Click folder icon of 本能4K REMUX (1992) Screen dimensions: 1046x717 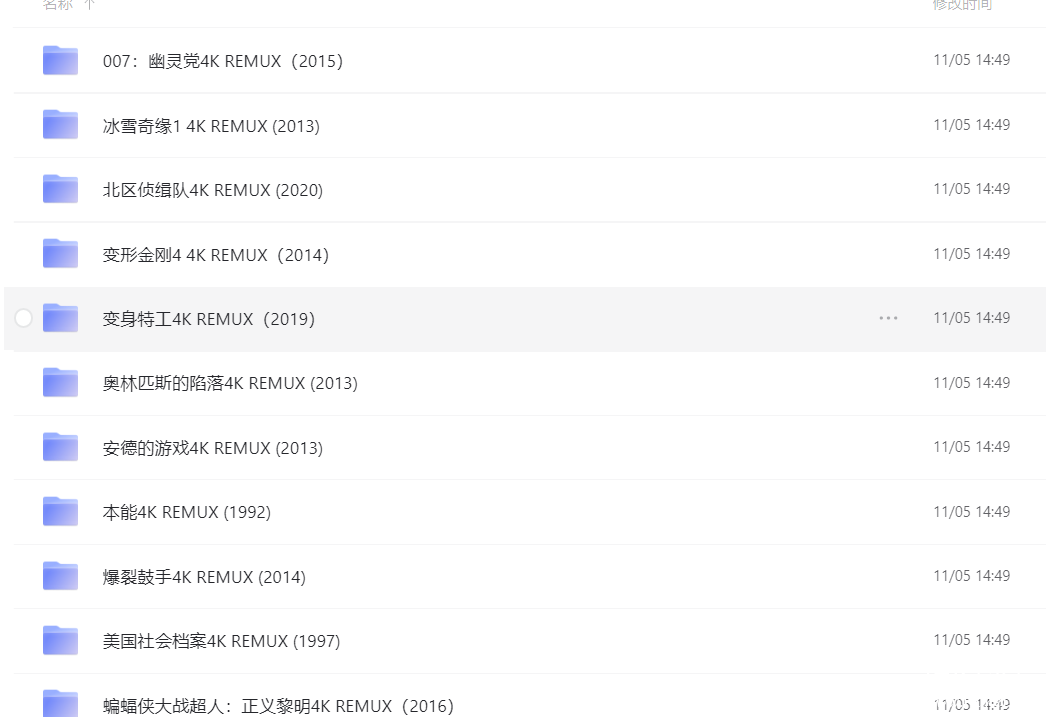60,511
